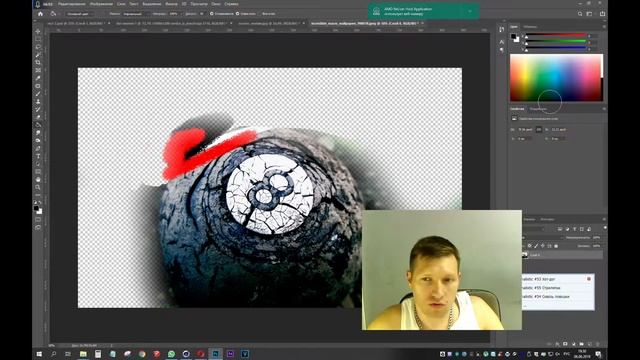The image size is (640, 360).
Task: Close the active document tab
Action: 422,23
